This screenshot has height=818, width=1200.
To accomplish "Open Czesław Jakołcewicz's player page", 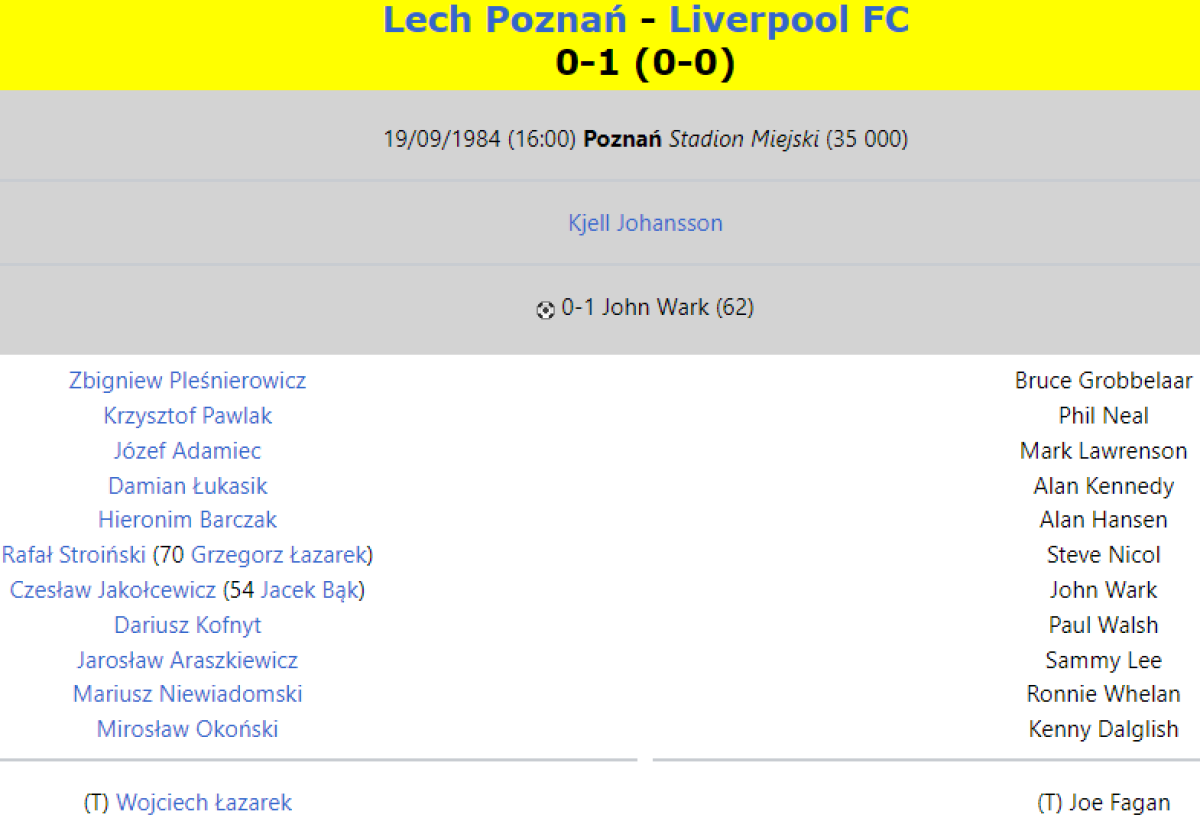I will click(113, 590).
